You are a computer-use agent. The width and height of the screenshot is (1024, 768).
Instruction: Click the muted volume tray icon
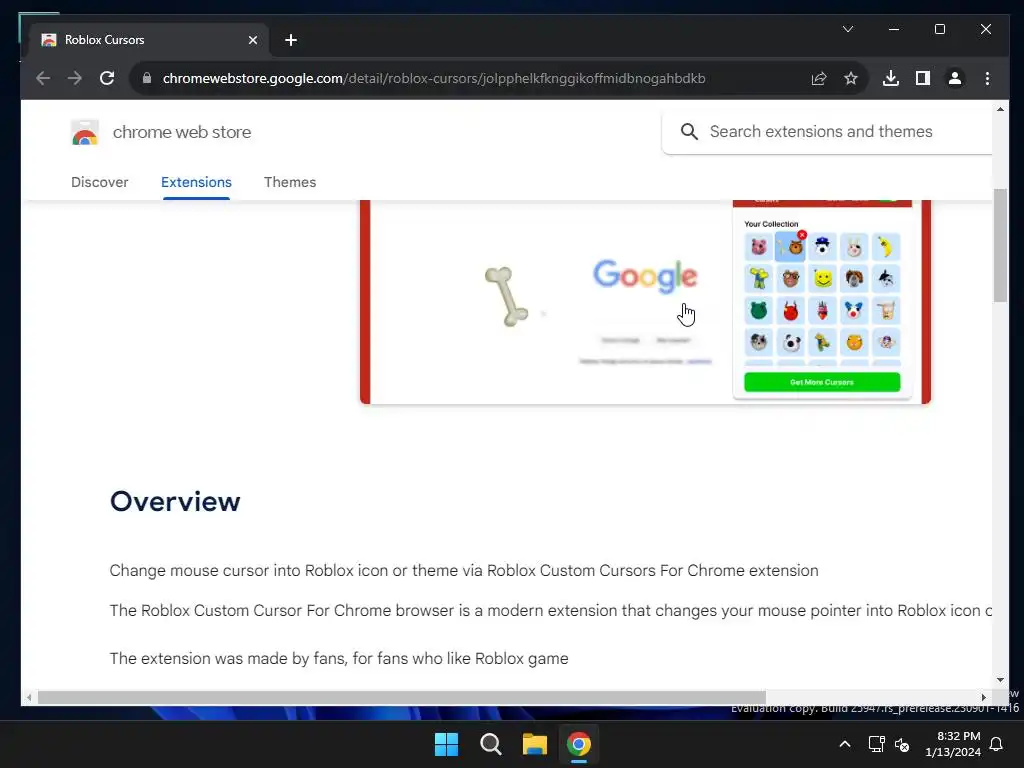click(x=902, y=744)
